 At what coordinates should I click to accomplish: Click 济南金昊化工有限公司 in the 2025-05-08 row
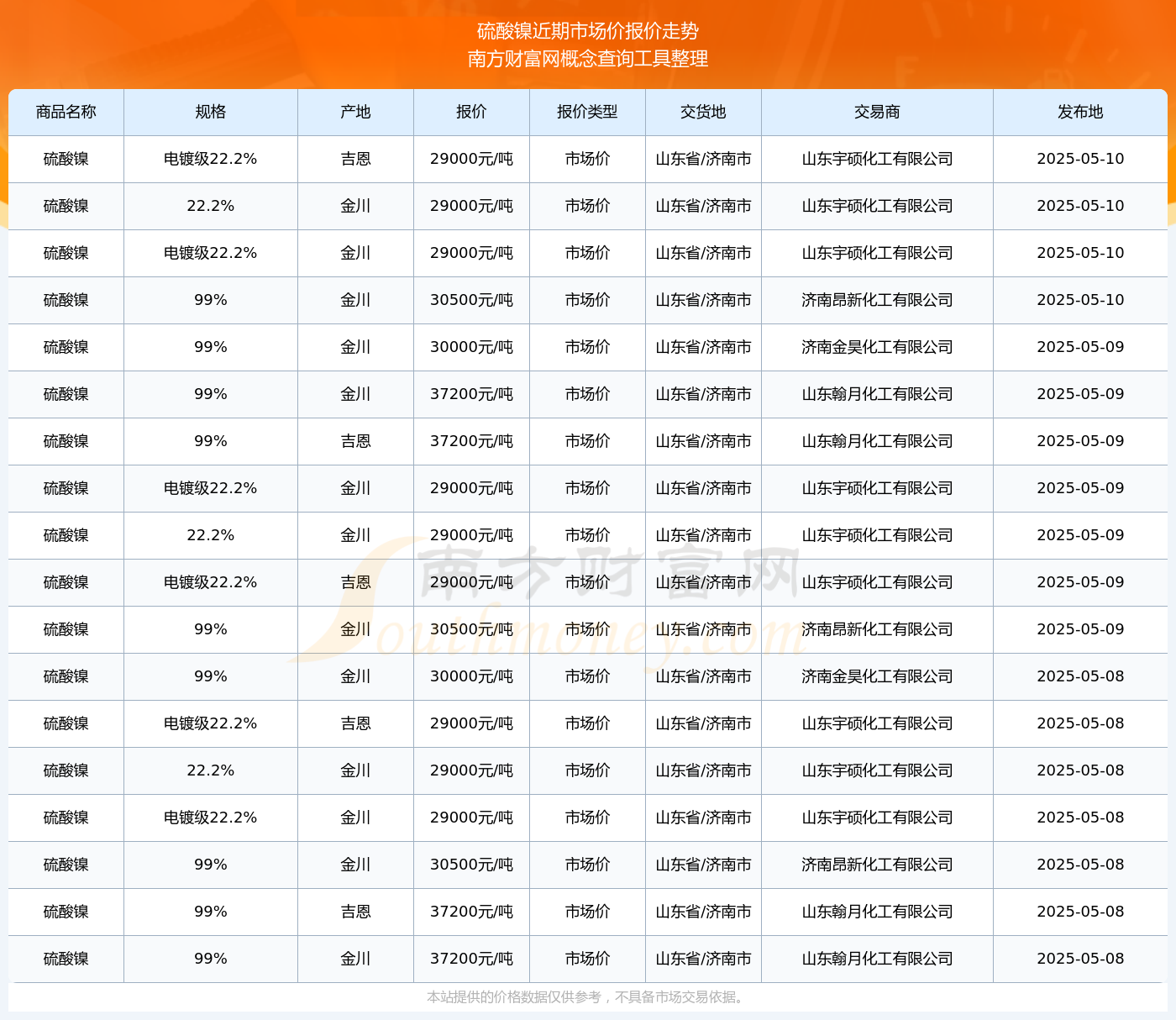point(878,676)
